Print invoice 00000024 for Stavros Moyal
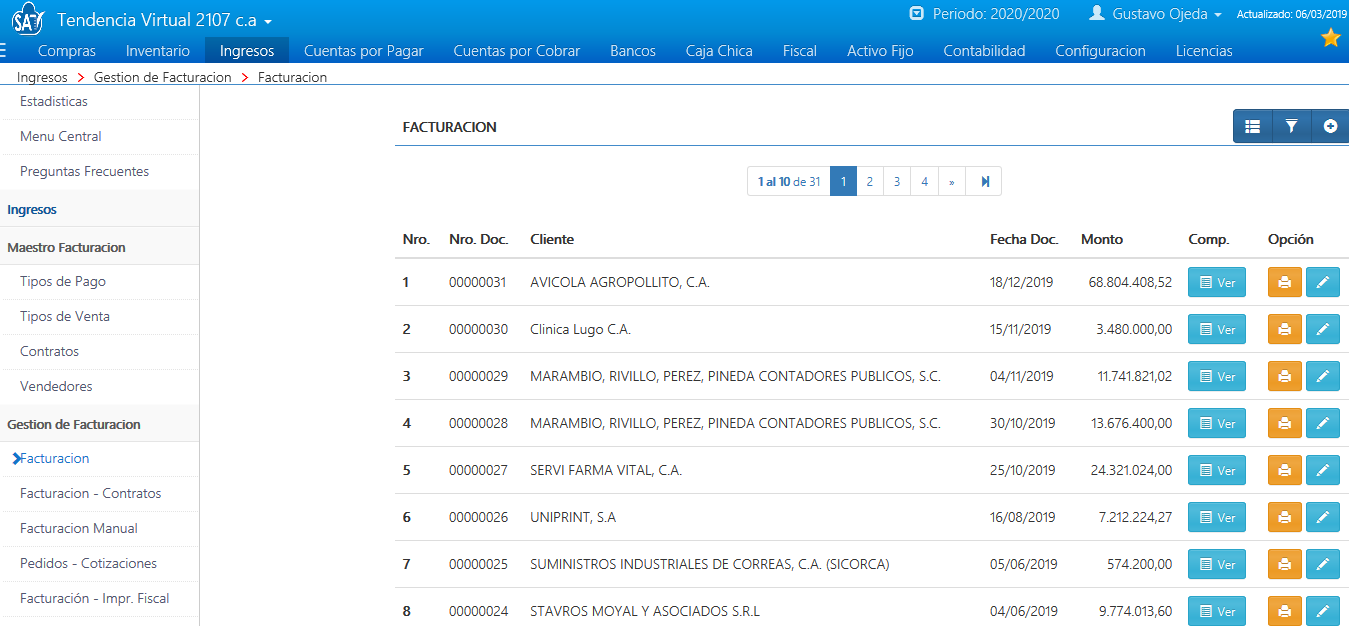The width and height of the screenshot is (1349, 626). point(1285,612)
